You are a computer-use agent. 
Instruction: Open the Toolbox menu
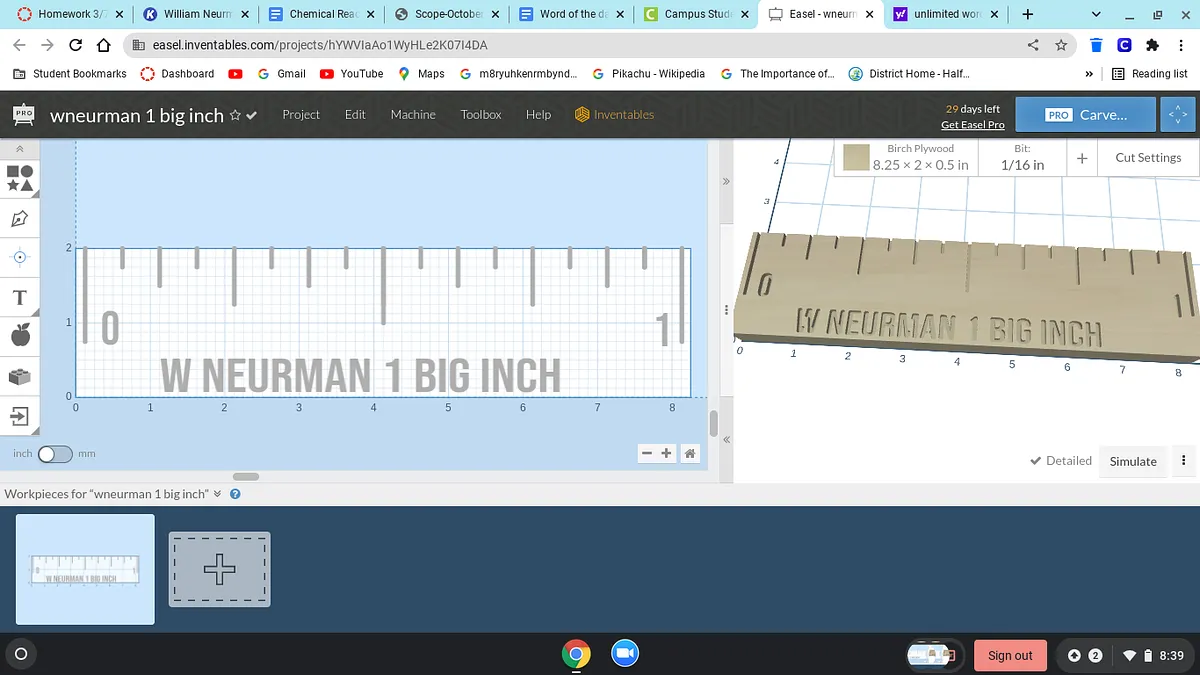point(480,115)
